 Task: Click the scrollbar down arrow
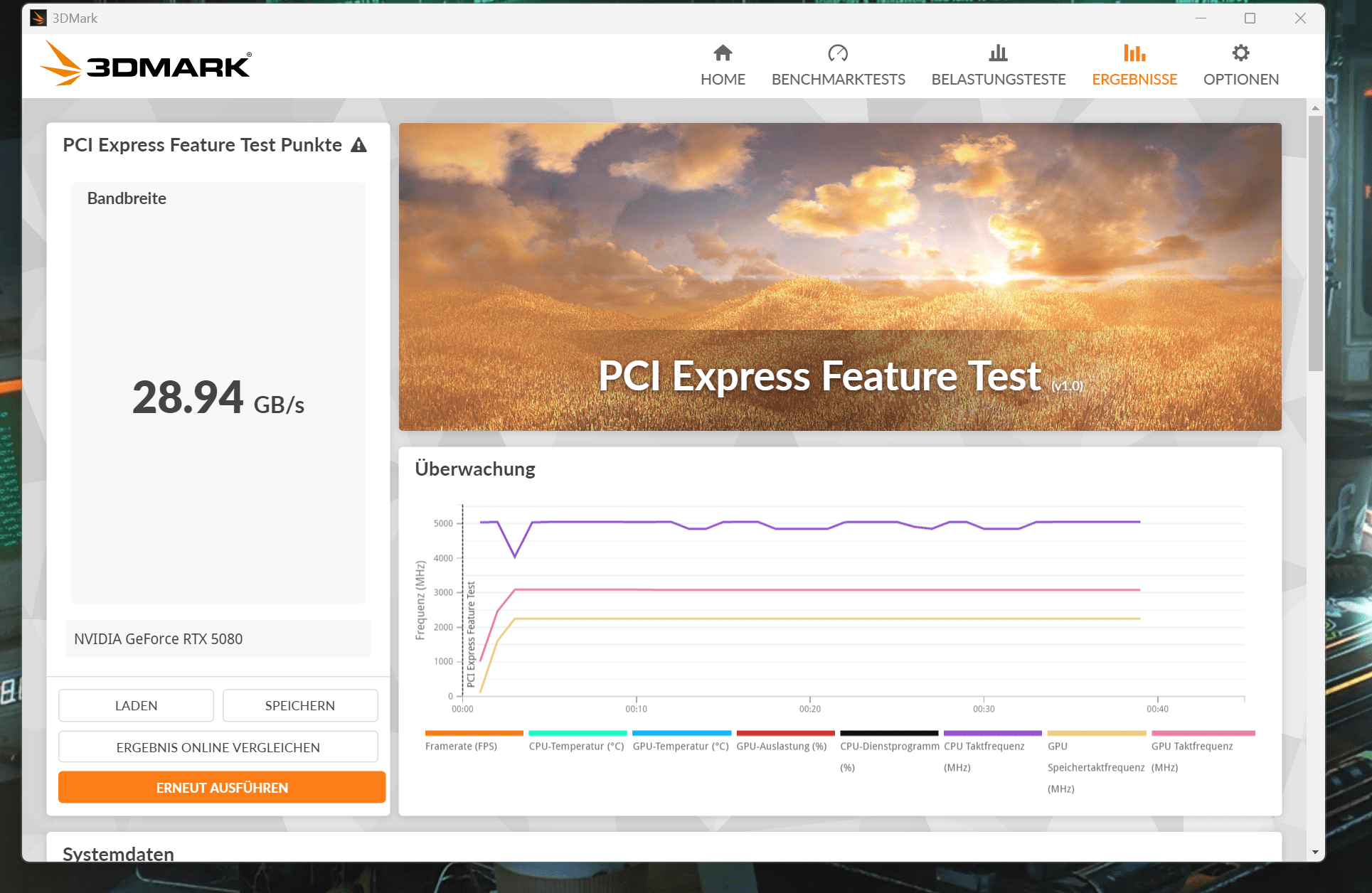[x=1315, y=852]
